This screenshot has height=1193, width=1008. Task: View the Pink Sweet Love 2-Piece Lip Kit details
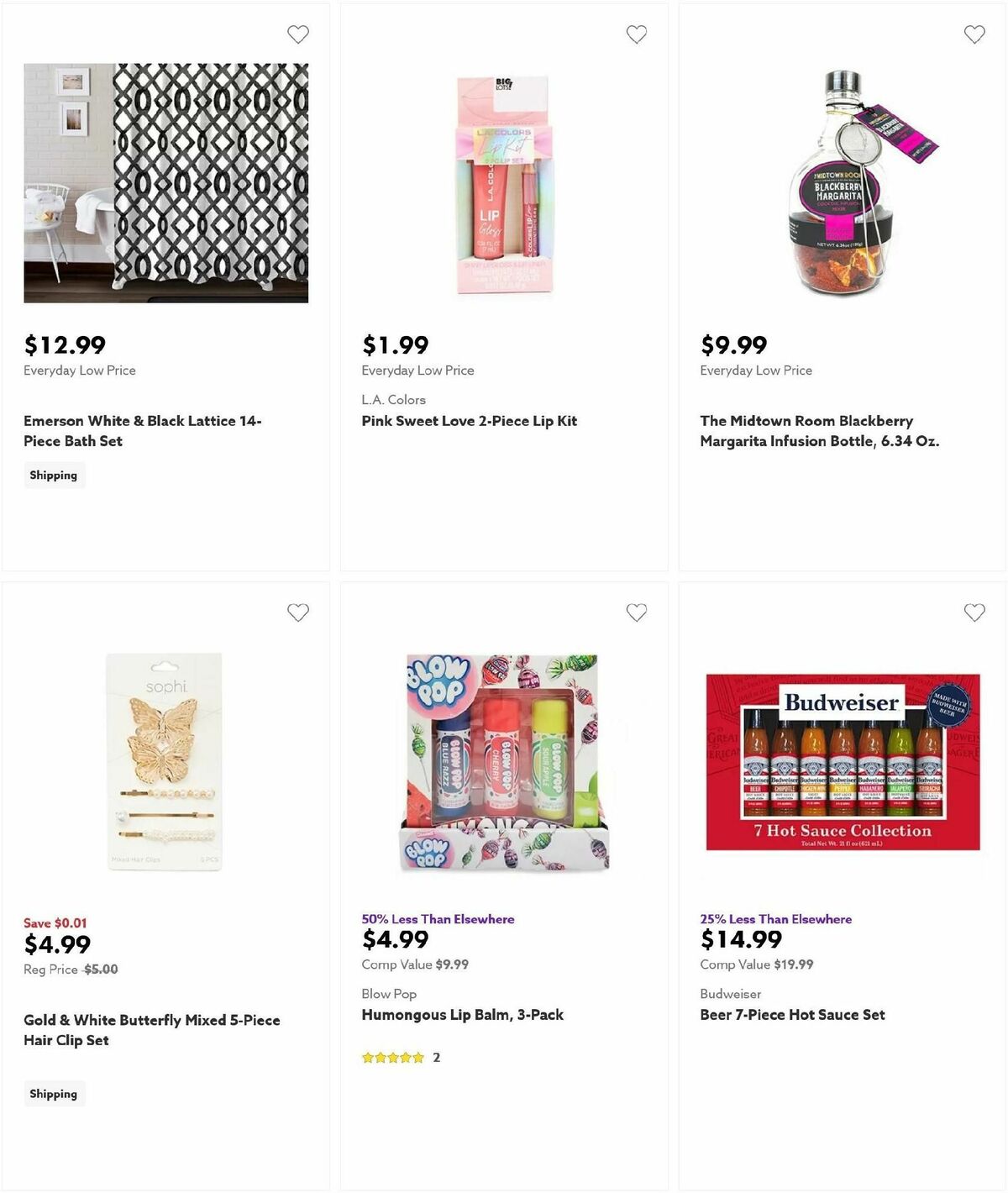pos(469,421)
